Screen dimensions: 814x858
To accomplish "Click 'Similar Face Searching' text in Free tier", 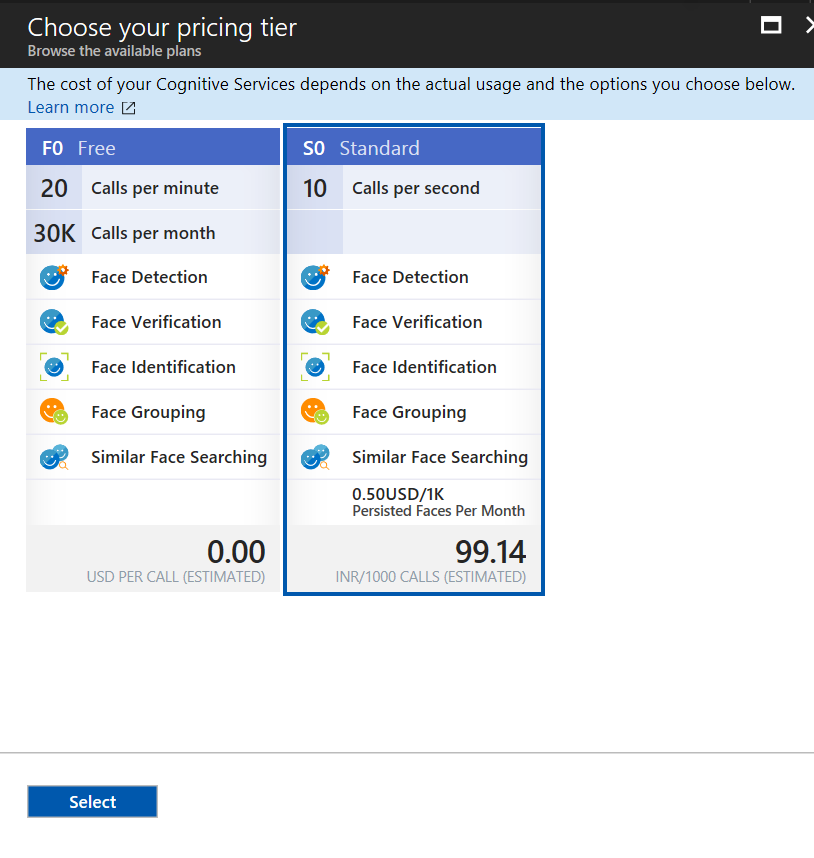I will tap(179, 457).
